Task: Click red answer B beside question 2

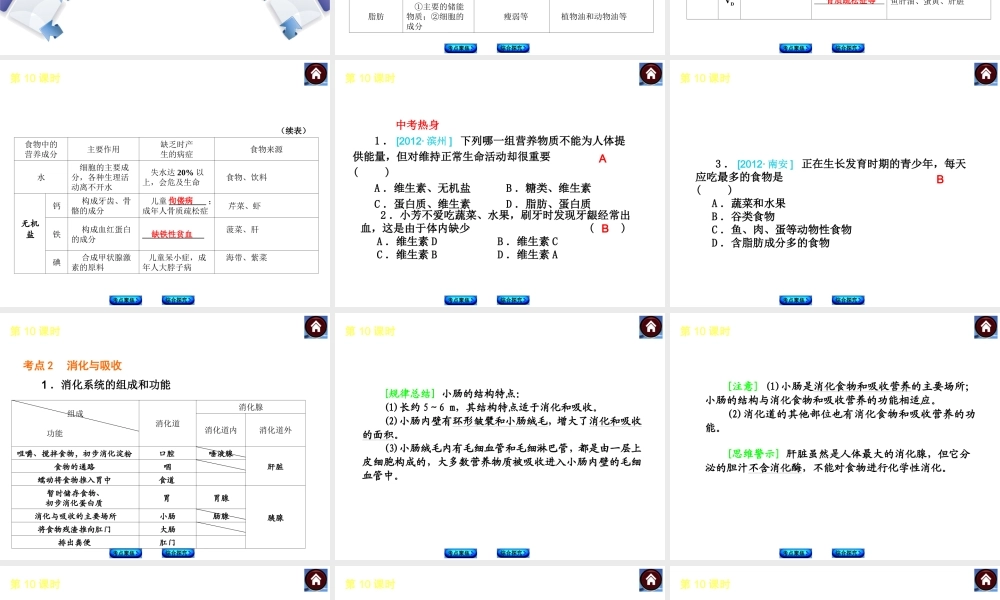Action: (605, 228)
